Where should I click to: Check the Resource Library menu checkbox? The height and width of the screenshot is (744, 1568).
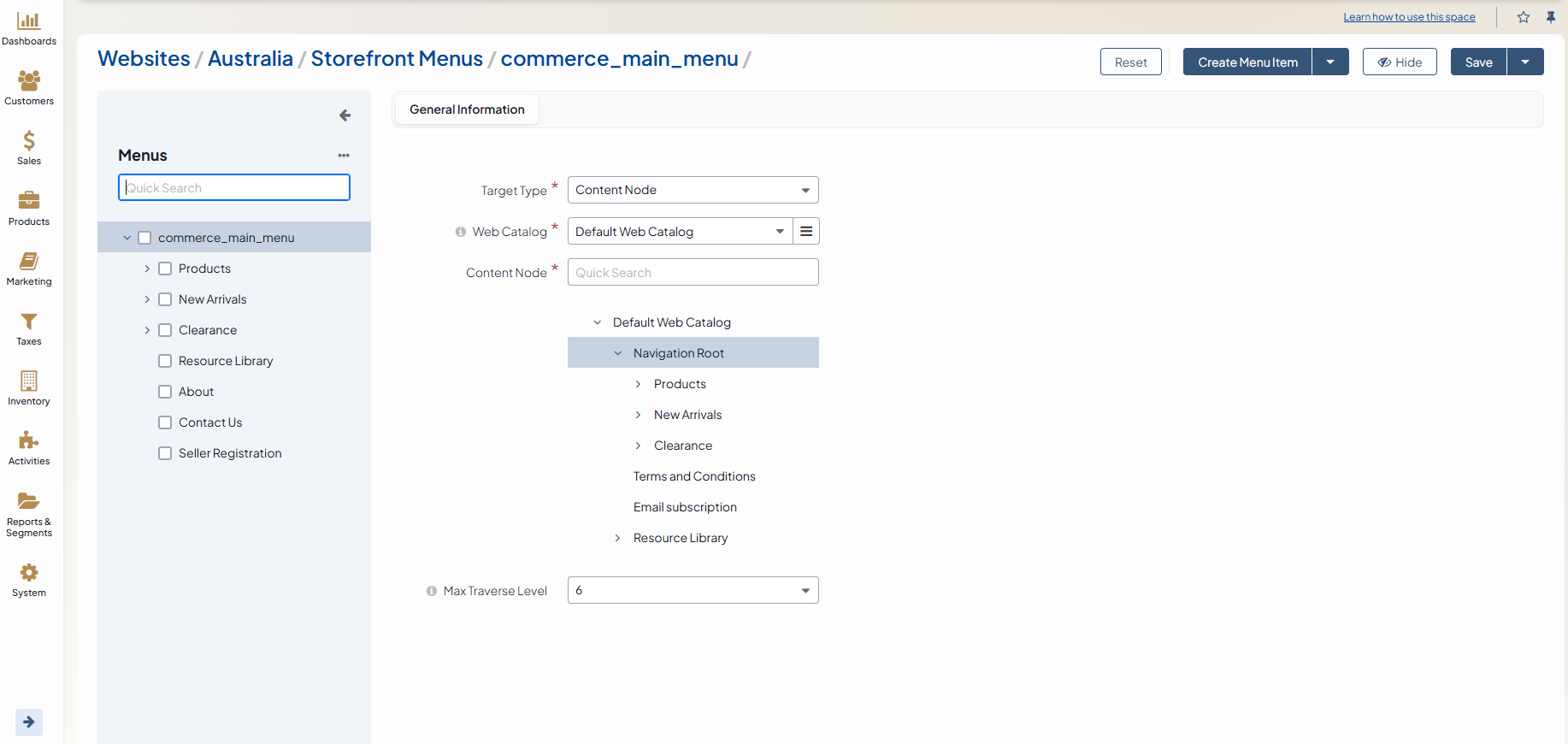pos(165,361)
